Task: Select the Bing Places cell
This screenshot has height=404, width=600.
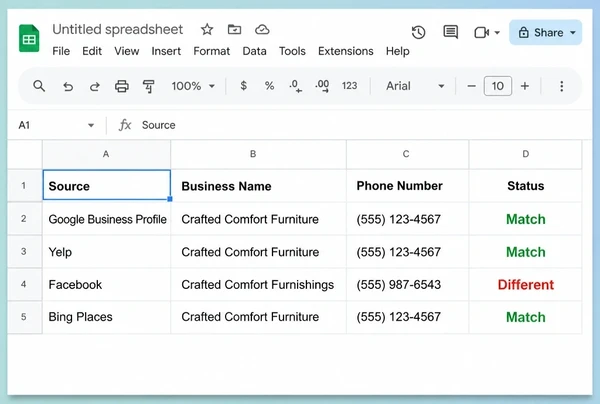Action: 106,317
